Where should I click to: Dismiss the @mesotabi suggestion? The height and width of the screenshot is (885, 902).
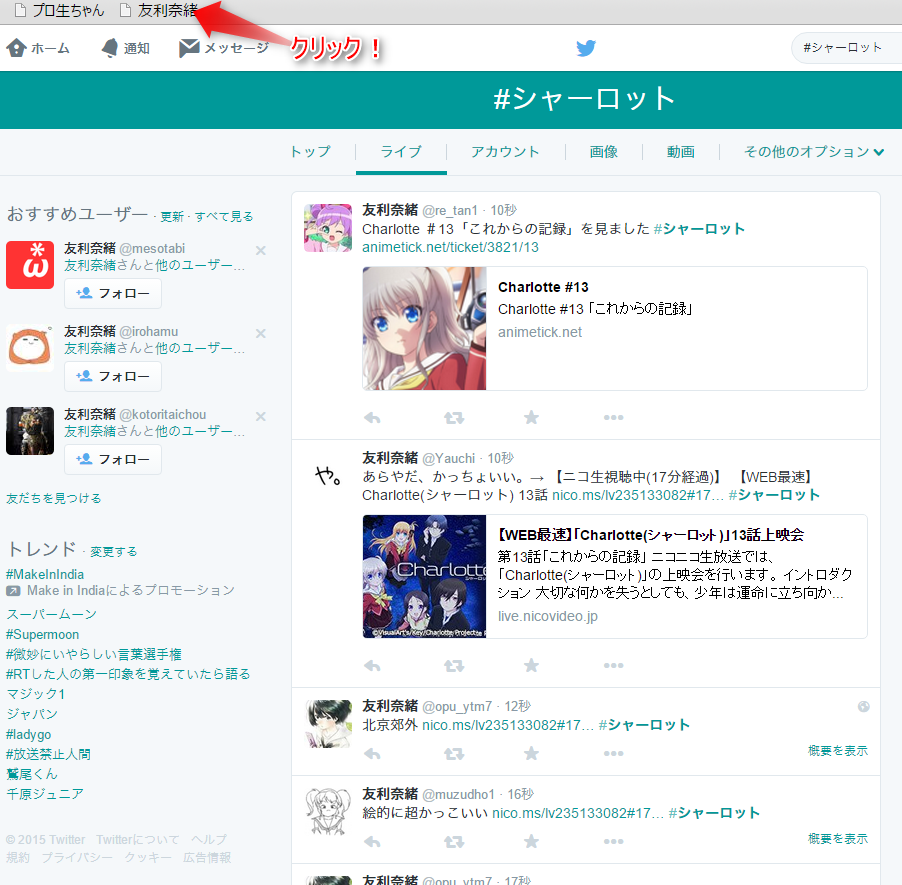pyautogui.click(x=261, y=250)
